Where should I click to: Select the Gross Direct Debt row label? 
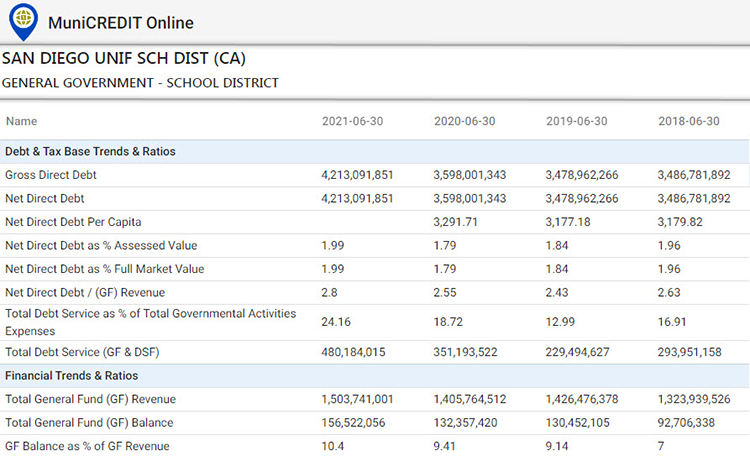tap(51, 175)
